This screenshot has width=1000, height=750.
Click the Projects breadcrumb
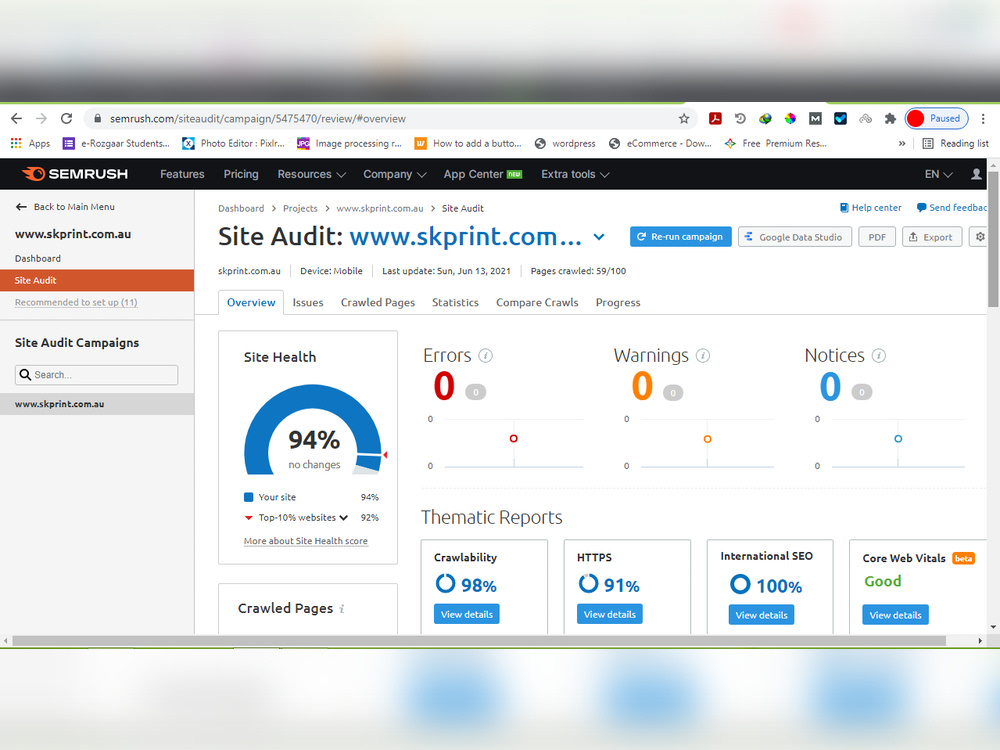pyautogui.click(x=300, y=209)
